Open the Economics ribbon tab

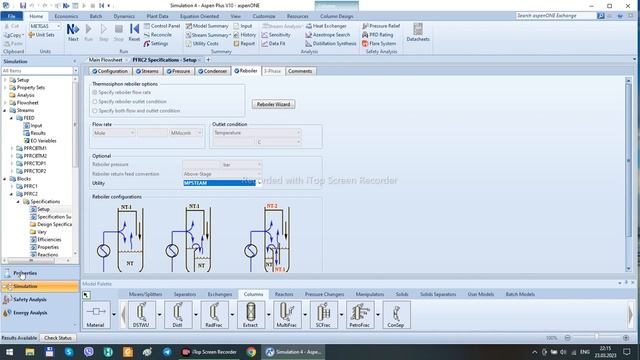tap(66, 16)
